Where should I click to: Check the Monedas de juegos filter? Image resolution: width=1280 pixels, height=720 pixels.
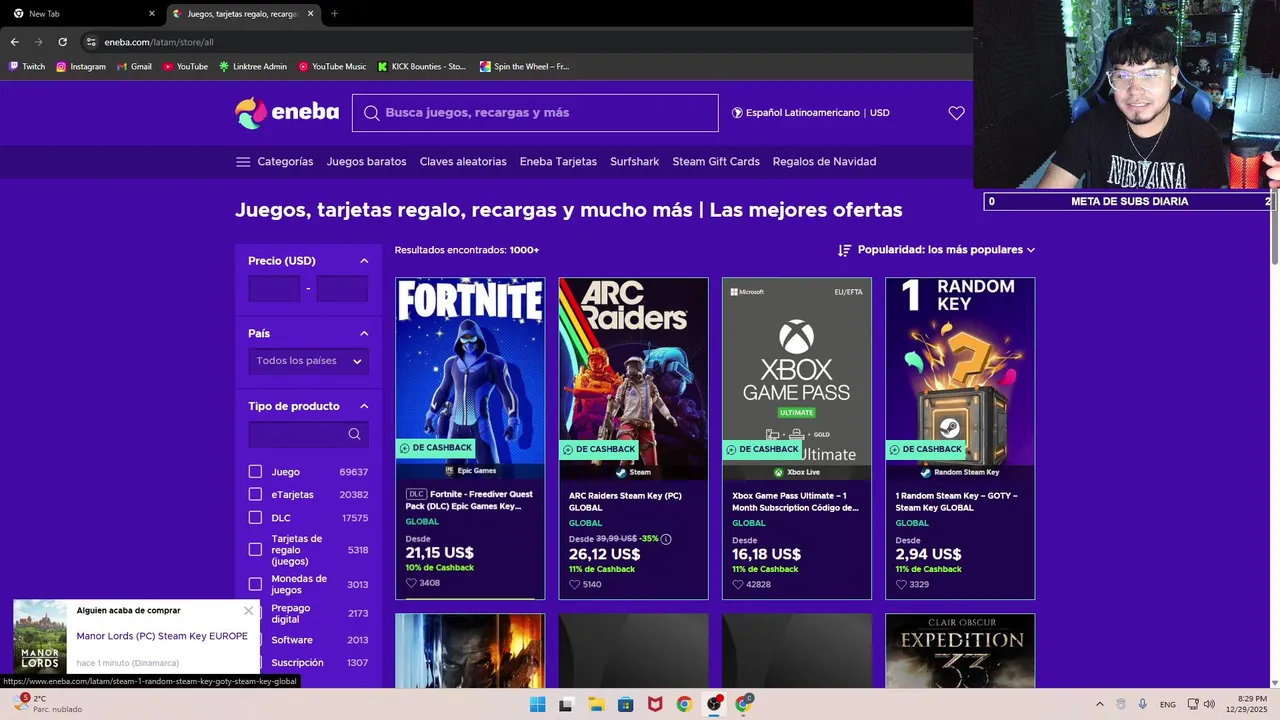coord(255,584)
